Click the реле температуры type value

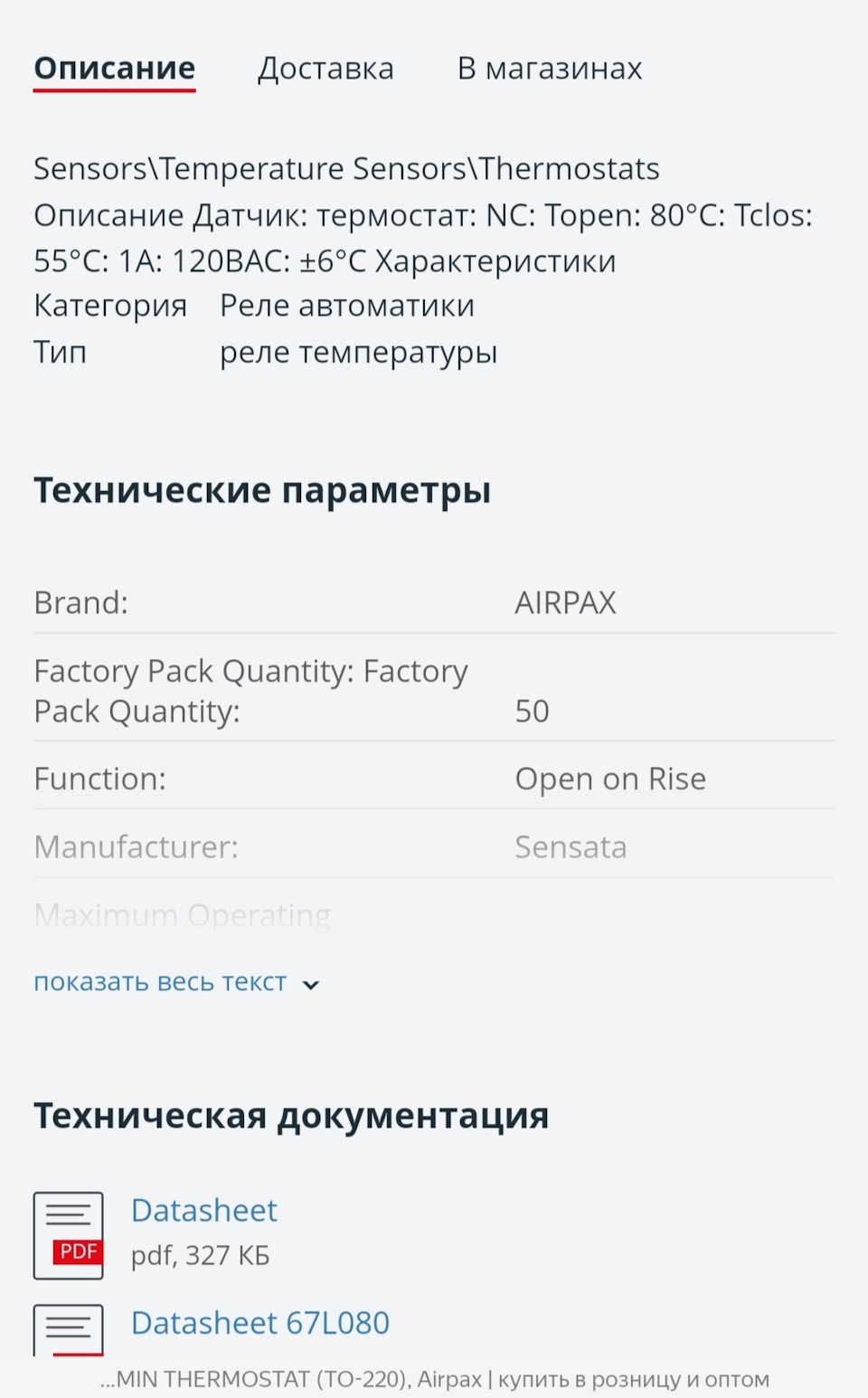click(359, 352)
